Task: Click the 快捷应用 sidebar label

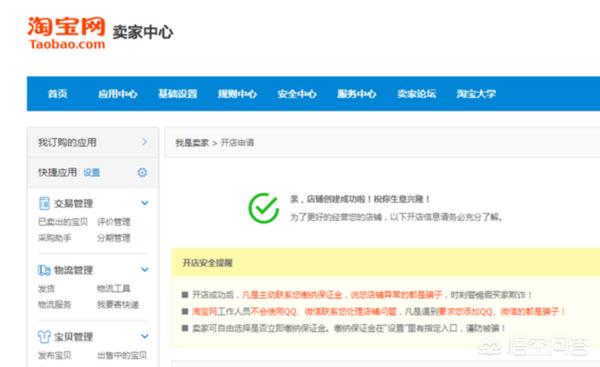Action: pyautogui.click(x=57, y=172)
